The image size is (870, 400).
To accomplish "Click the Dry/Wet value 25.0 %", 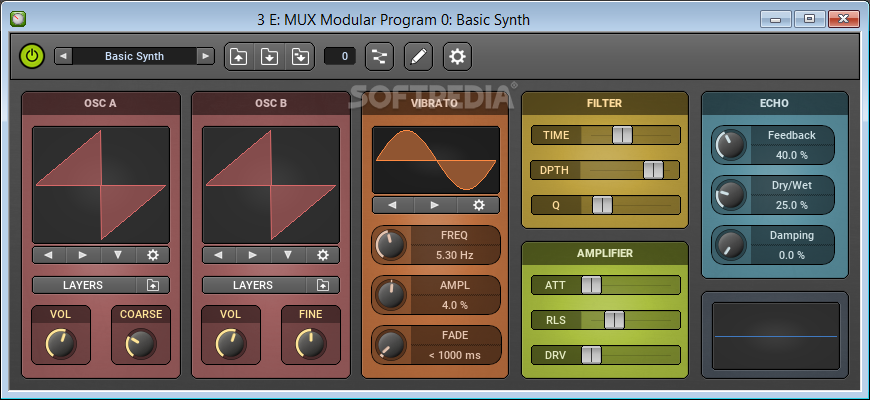I will [x=791, y=205].
